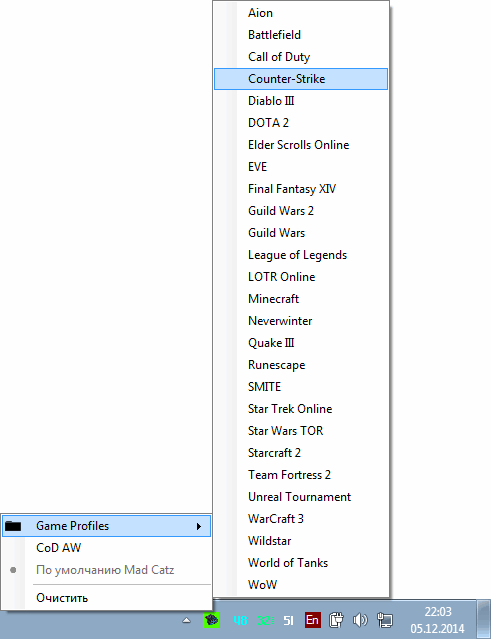Show hidden tray icons arrow
Image resolution: width=491 pixels, height=639 pixels.
tap(187, 620)
